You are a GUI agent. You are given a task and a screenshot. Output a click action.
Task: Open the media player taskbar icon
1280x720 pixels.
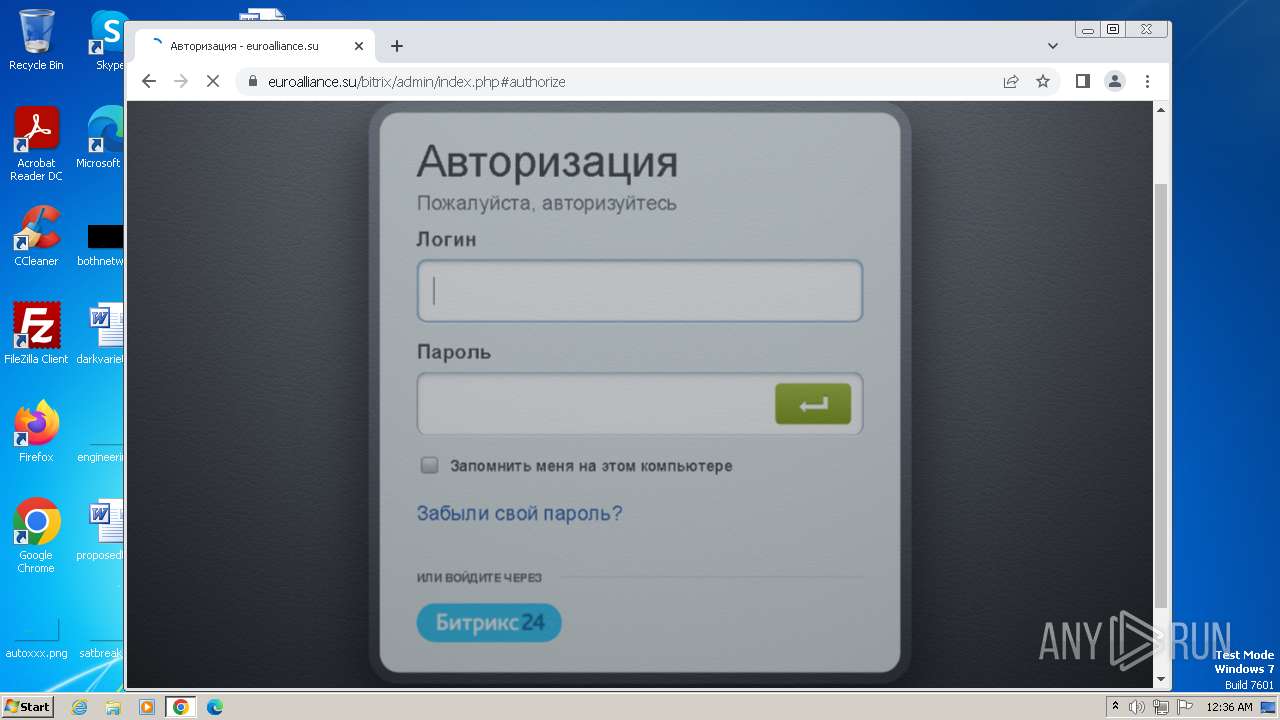point(147,707)
